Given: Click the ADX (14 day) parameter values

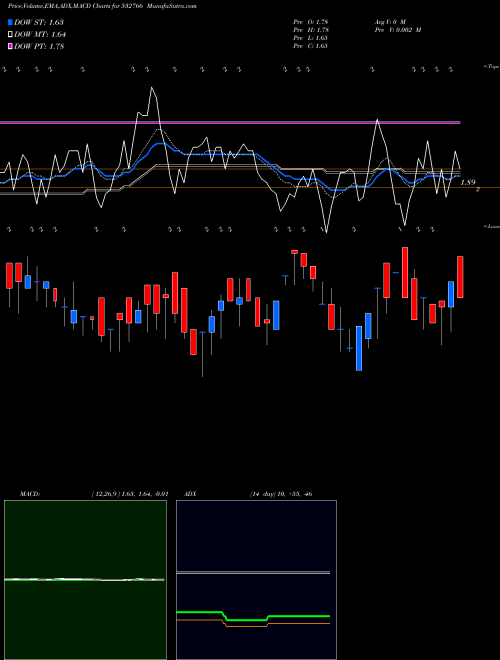Looking at the screenshot, I should 281,494.
